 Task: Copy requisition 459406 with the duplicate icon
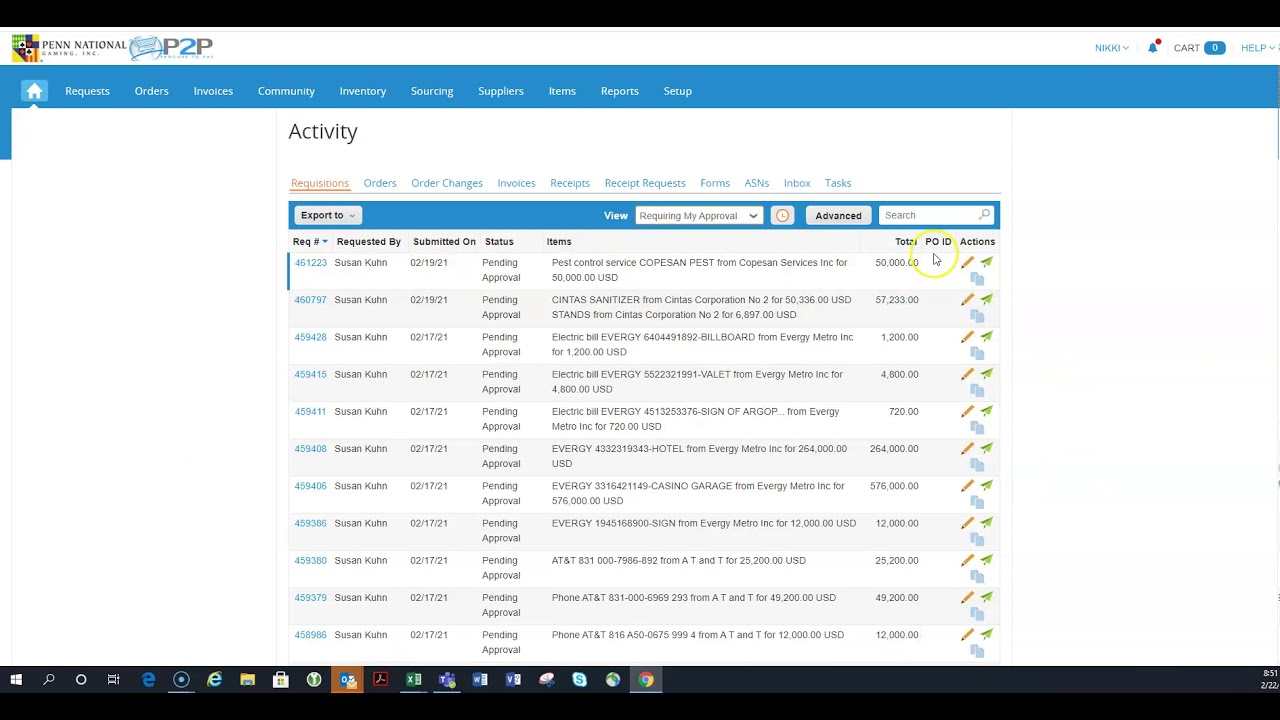pyautogui.click(x=977, y=503)
